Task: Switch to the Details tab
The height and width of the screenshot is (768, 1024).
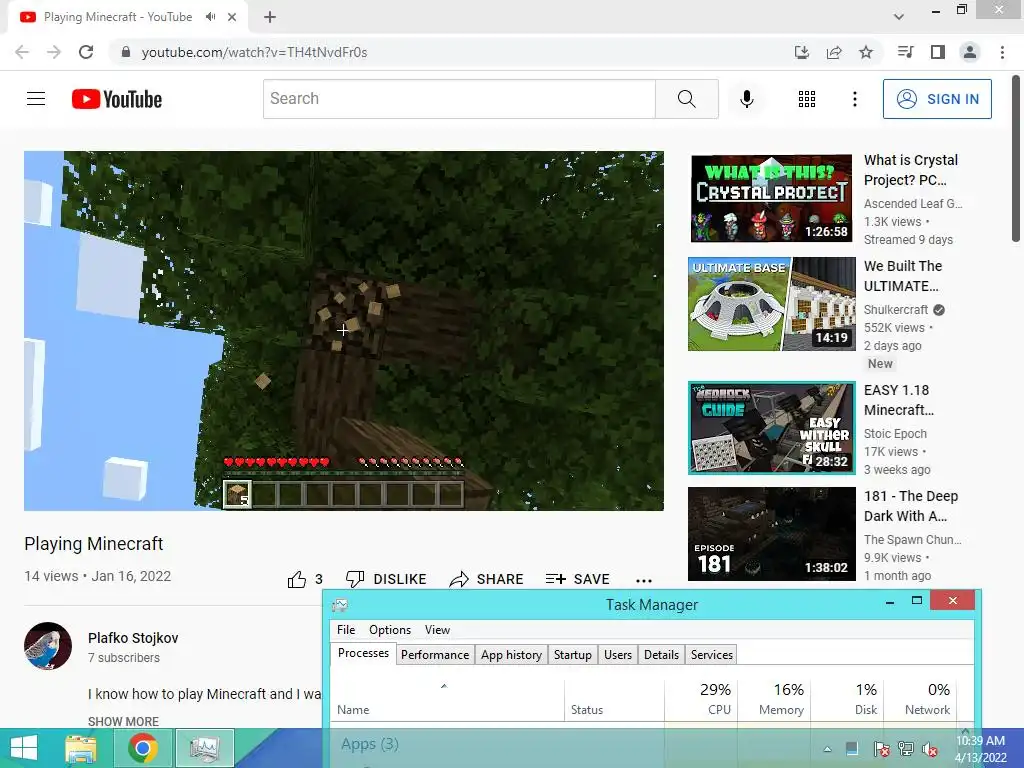Action: pos(662,655)
